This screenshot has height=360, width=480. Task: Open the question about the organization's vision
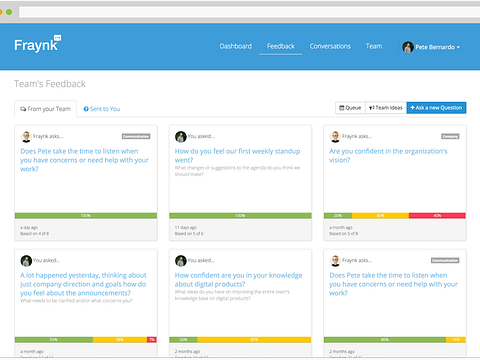click(x=388, y=155)
